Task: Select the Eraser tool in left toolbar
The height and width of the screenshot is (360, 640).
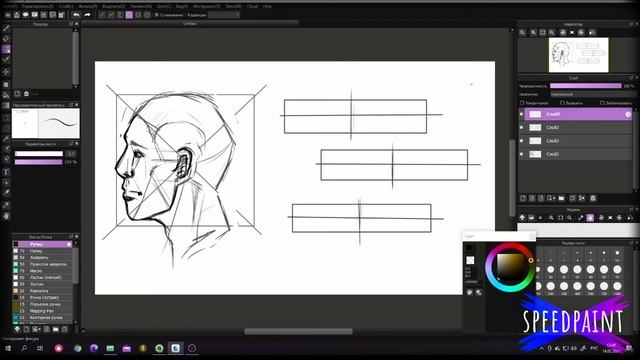Action: 6,38
